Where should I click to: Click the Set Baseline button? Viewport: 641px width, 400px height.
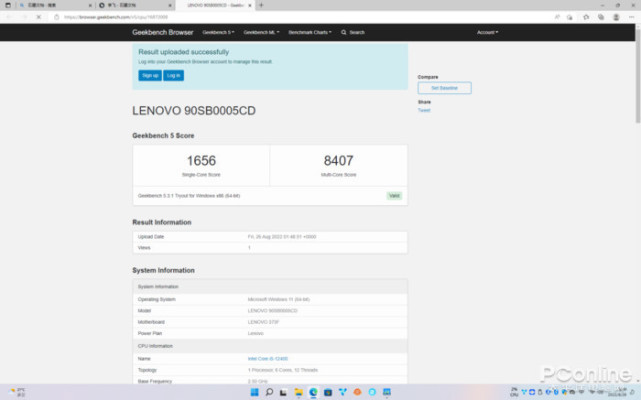(x=444, y=88)
